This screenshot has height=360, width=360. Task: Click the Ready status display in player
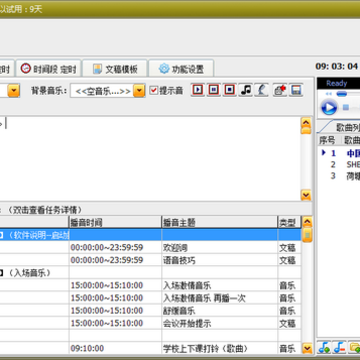point(337,83)
